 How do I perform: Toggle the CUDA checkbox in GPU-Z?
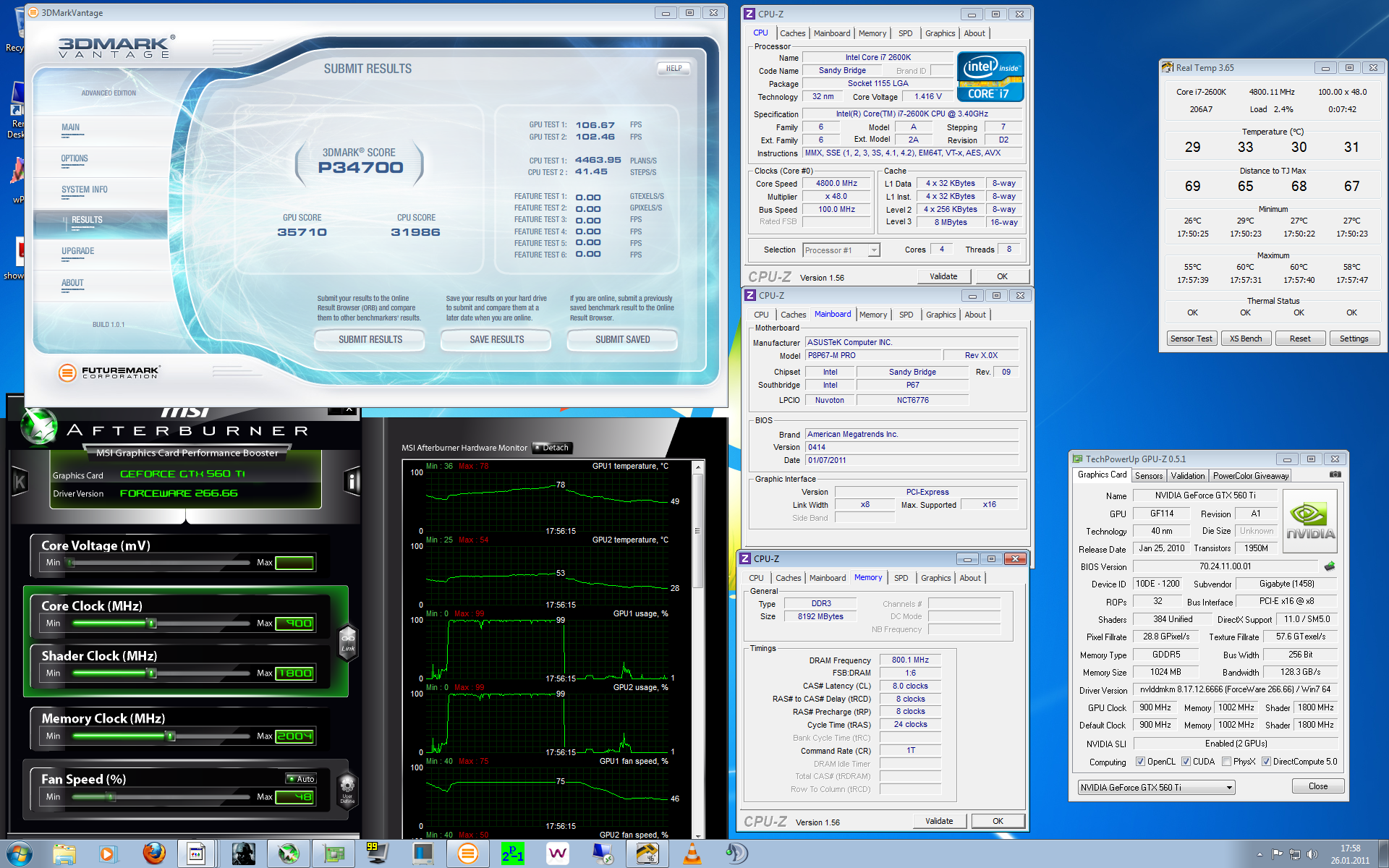tap(1186, 762)
